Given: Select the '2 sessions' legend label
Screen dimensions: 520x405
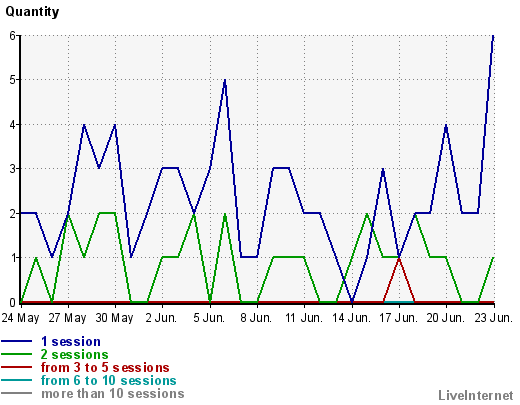Looking at the screenshot, I should point(75,354).
